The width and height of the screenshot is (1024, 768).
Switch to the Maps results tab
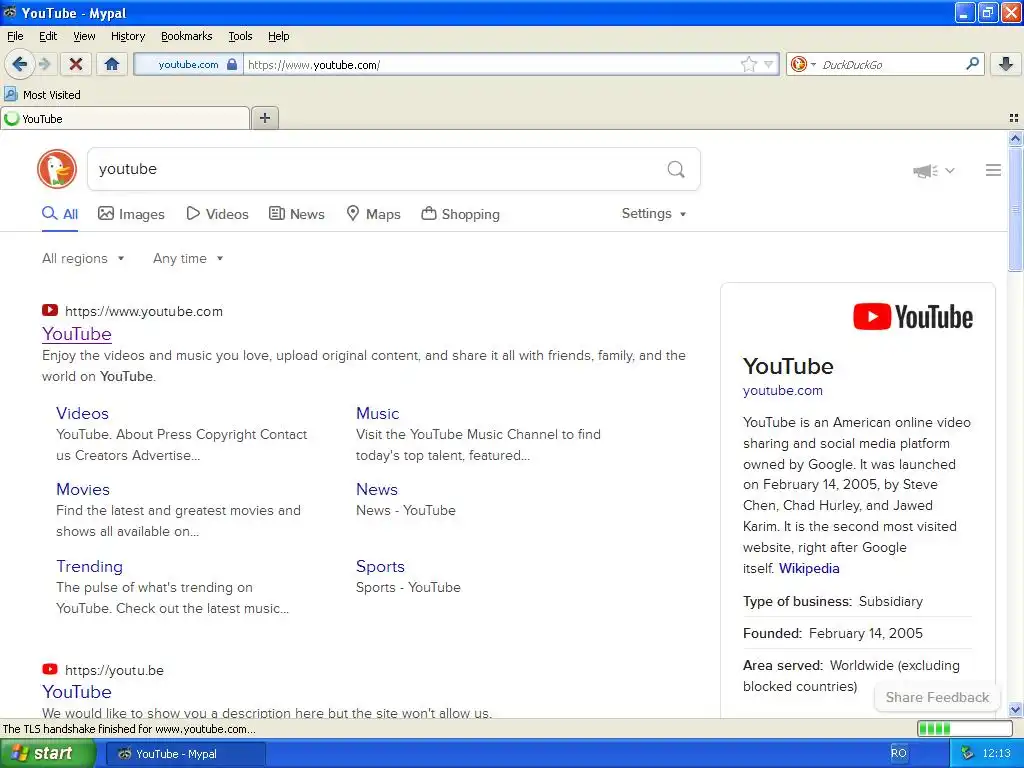click(x=373, y=214)
